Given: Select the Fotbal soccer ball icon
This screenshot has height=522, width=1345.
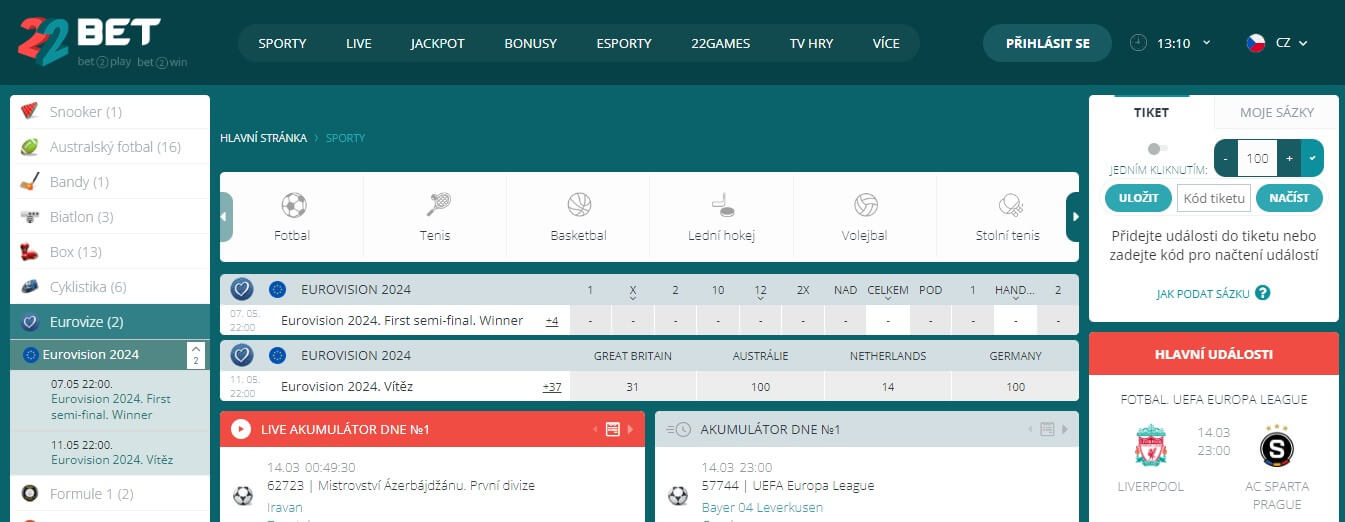Looking at the screenshot, I should tap(293, 205).
